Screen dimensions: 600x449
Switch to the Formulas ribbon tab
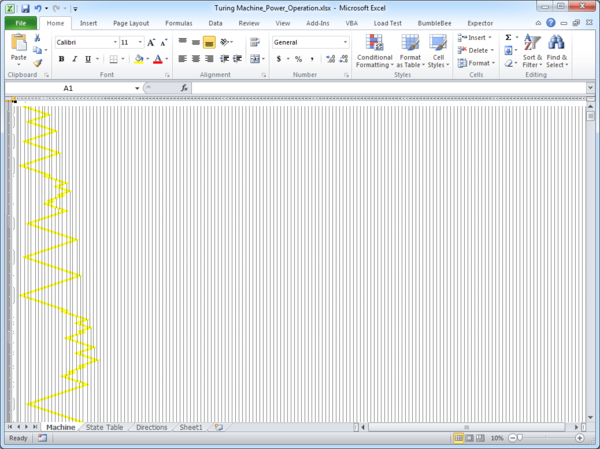[179, 22]
